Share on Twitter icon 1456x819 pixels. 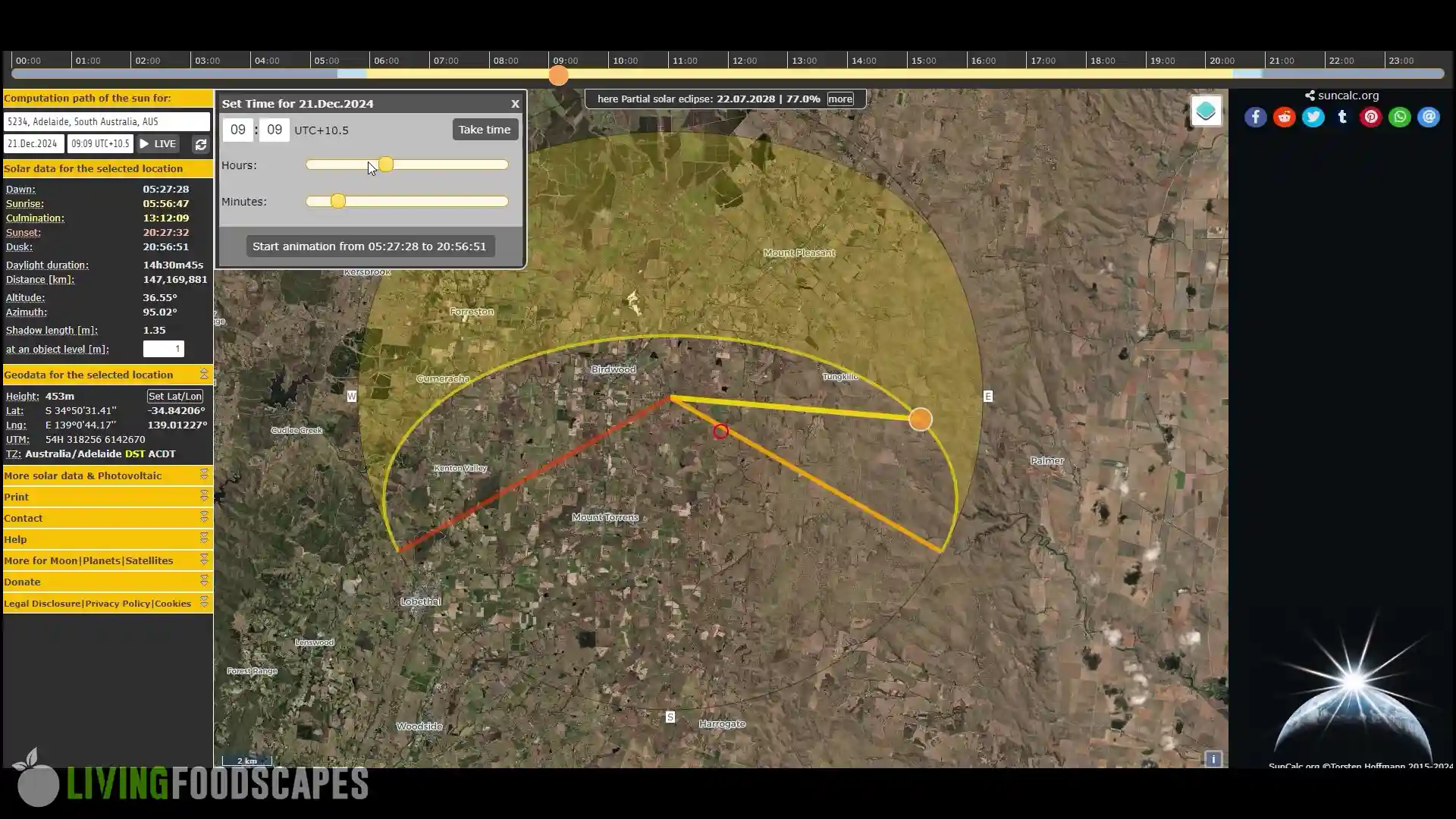click(x=1313, y=117)
